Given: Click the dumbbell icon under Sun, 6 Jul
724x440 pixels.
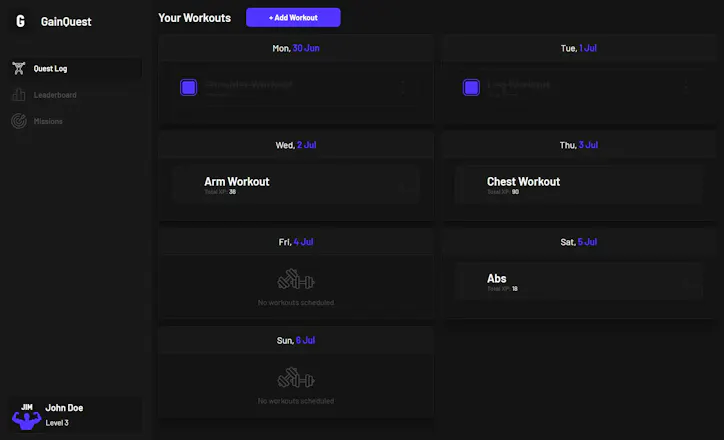Looking at the screenshot, I should [296, 378].
